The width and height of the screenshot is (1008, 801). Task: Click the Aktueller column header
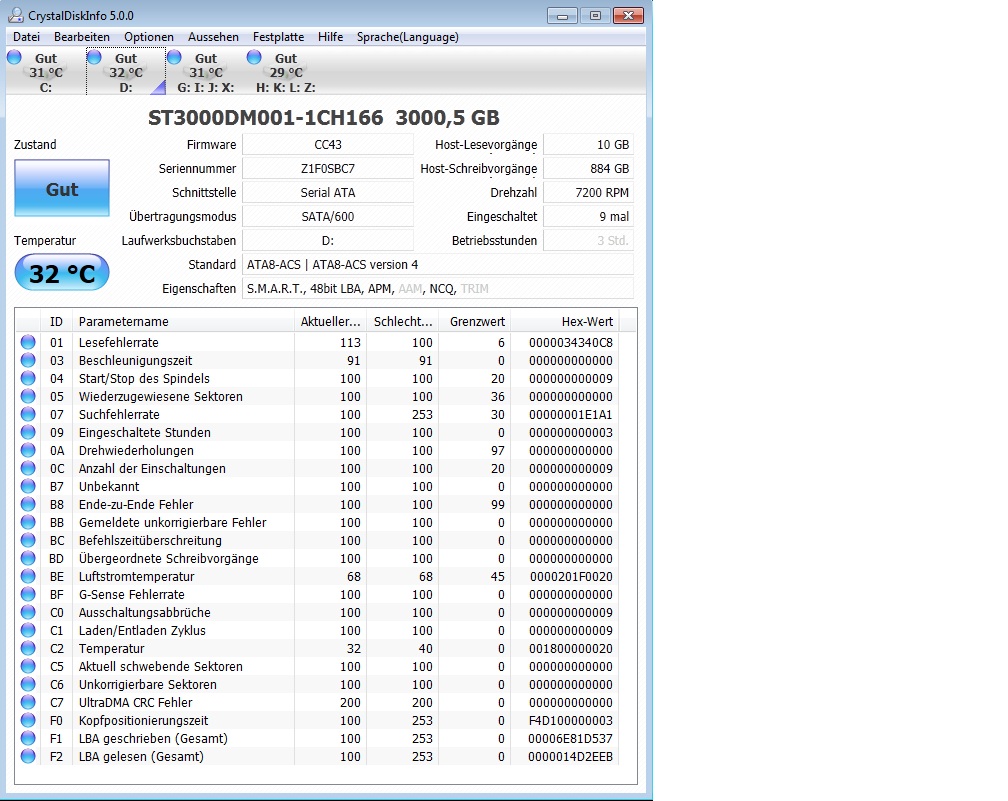tap(330, 321)
